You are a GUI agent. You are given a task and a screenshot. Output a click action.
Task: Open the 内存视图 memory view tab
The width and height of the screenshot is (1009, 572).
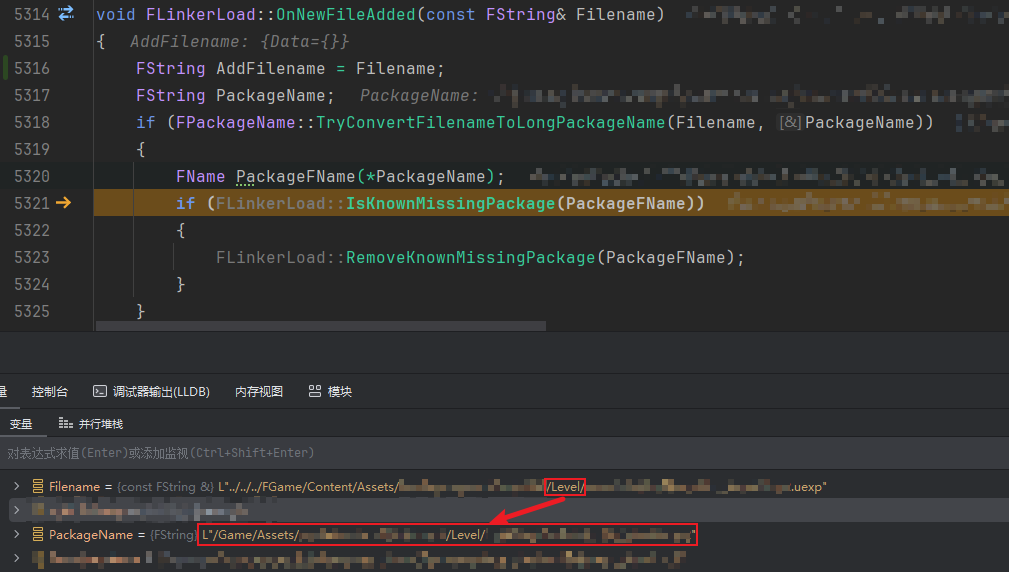tap(258, 392)
